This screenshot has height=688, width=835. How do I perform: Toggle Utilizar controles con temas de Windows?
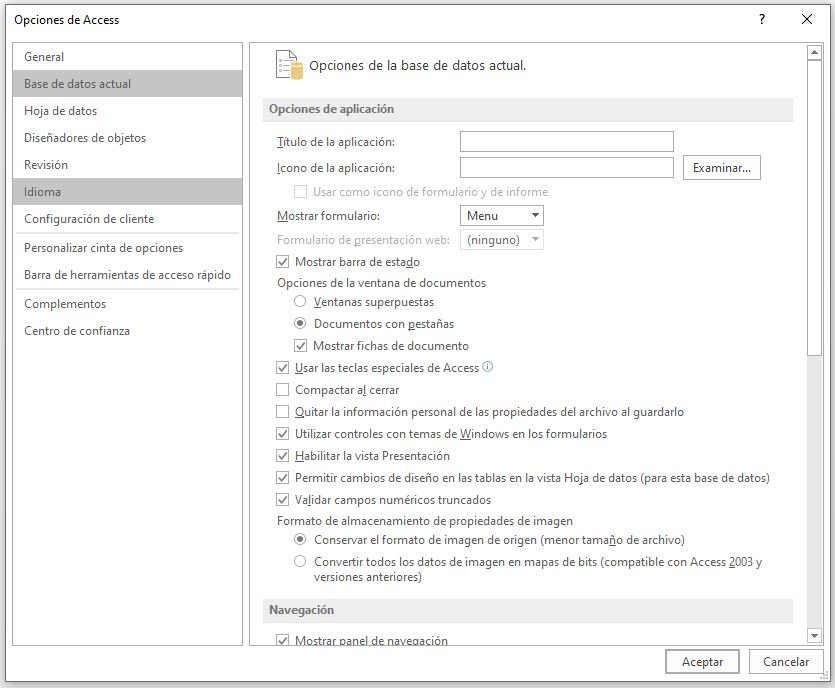pyautogui.click(x=282, y=433)
